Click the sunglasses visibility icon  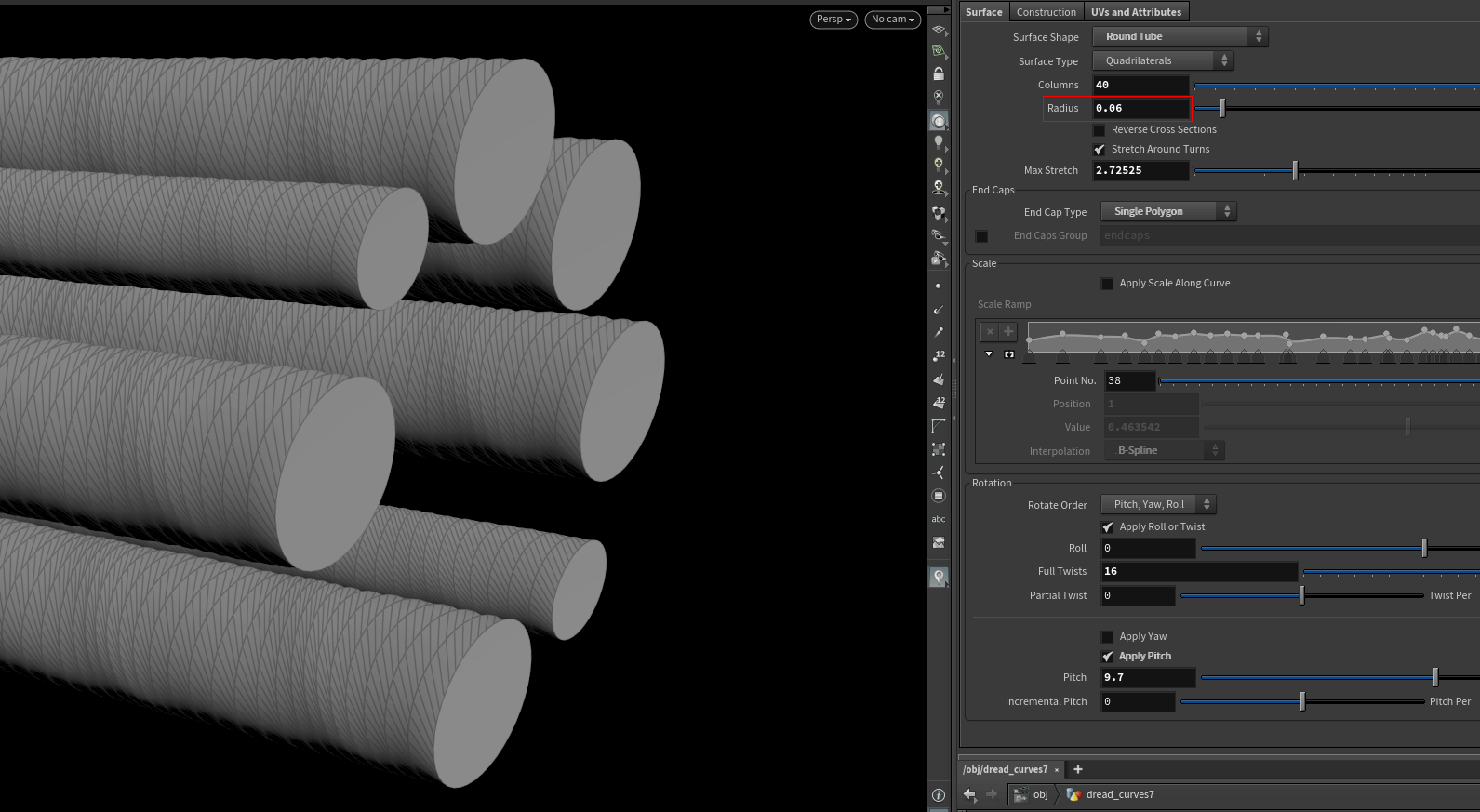[939, 235]
